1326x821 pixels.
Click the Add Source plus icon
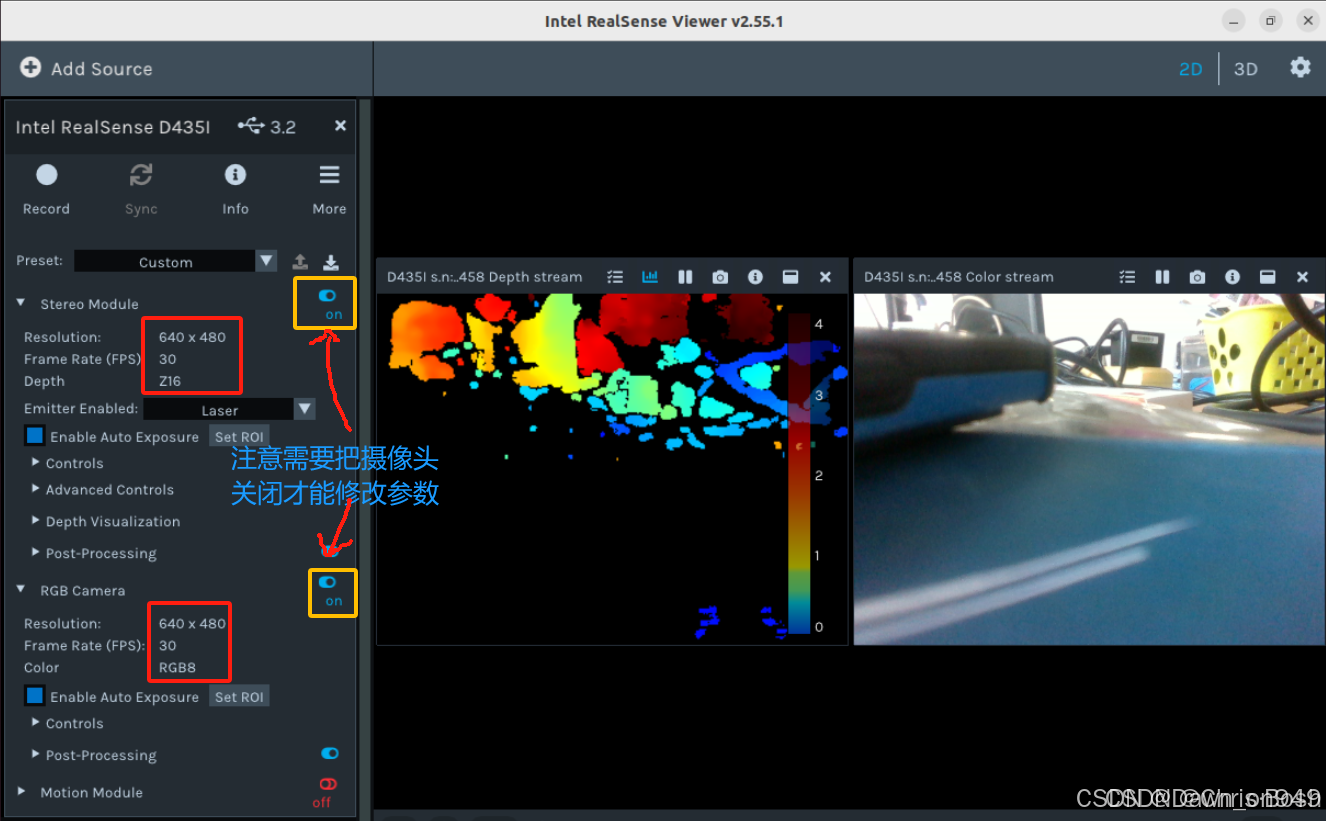coord(31,68)
